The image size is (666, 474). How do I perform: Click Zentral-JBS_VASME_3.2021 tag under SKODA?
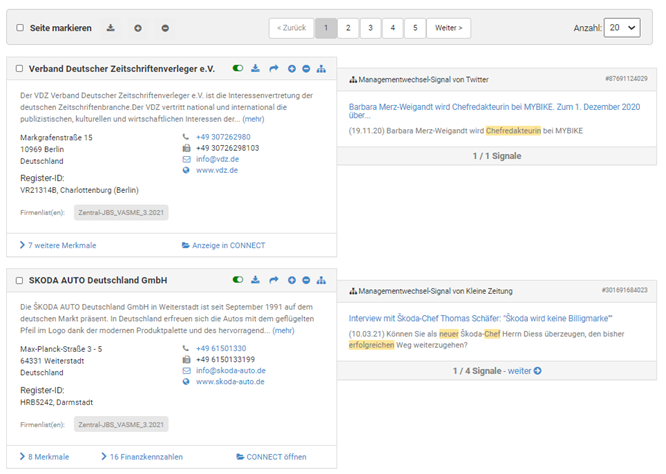[x=121, y=424]
